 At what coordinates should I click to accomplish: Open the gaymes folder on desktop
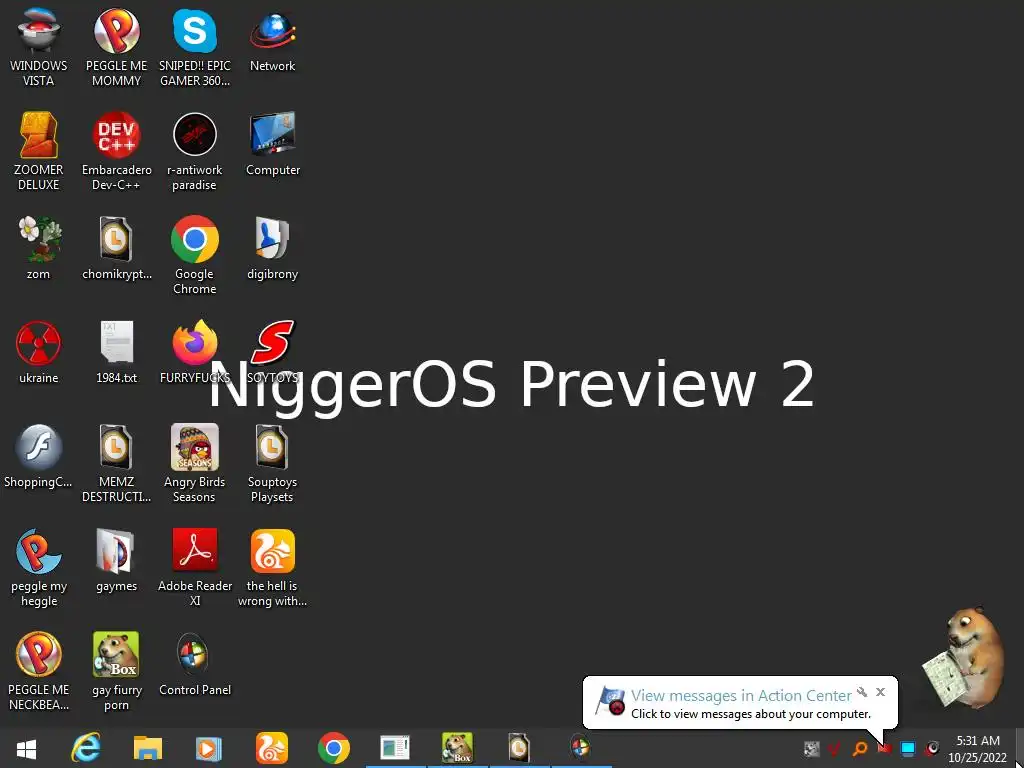click(x=116, y=559)
